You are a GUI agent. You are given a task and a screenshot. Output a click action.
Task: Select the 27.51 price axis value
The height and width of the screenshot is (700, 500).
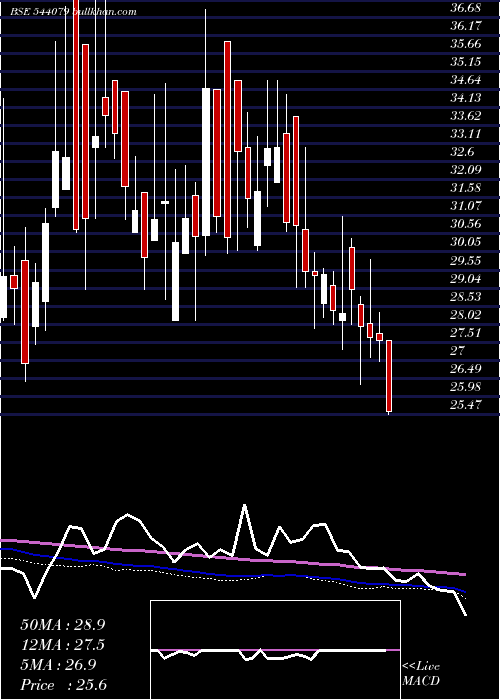tap(466, 332)
